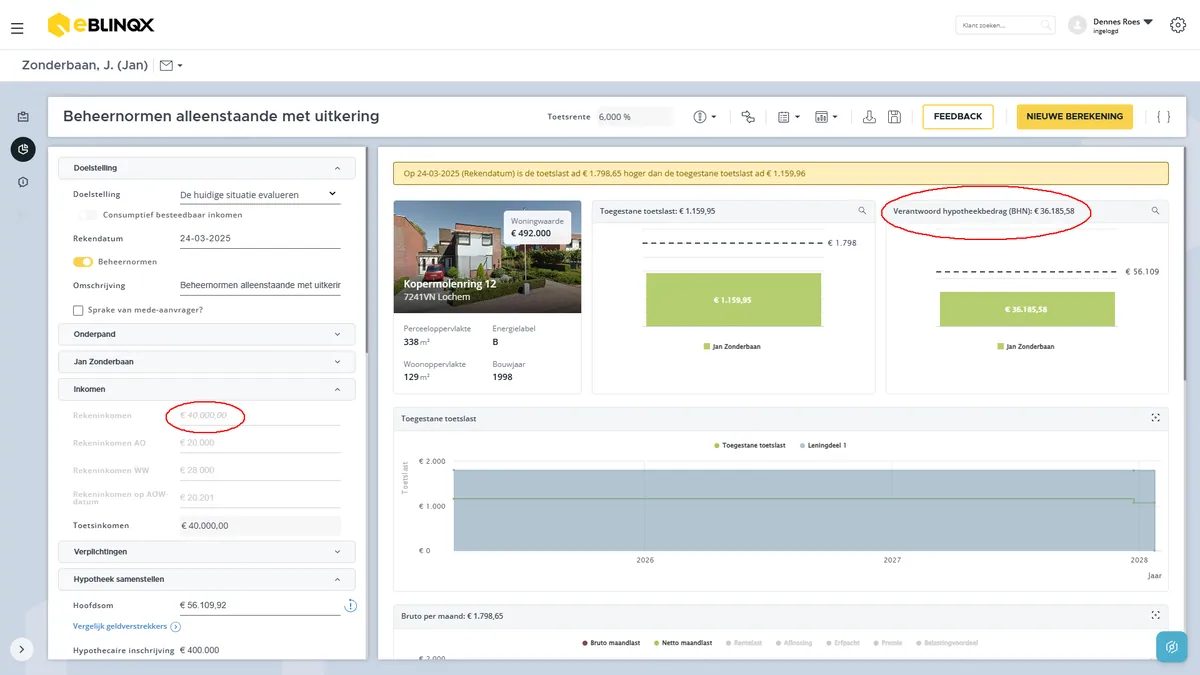Image resolution: width=1200 pixels, height=675 pixels.
Task: Click the NIEUWE BEREKENING button
Action: pos(1075,117)
